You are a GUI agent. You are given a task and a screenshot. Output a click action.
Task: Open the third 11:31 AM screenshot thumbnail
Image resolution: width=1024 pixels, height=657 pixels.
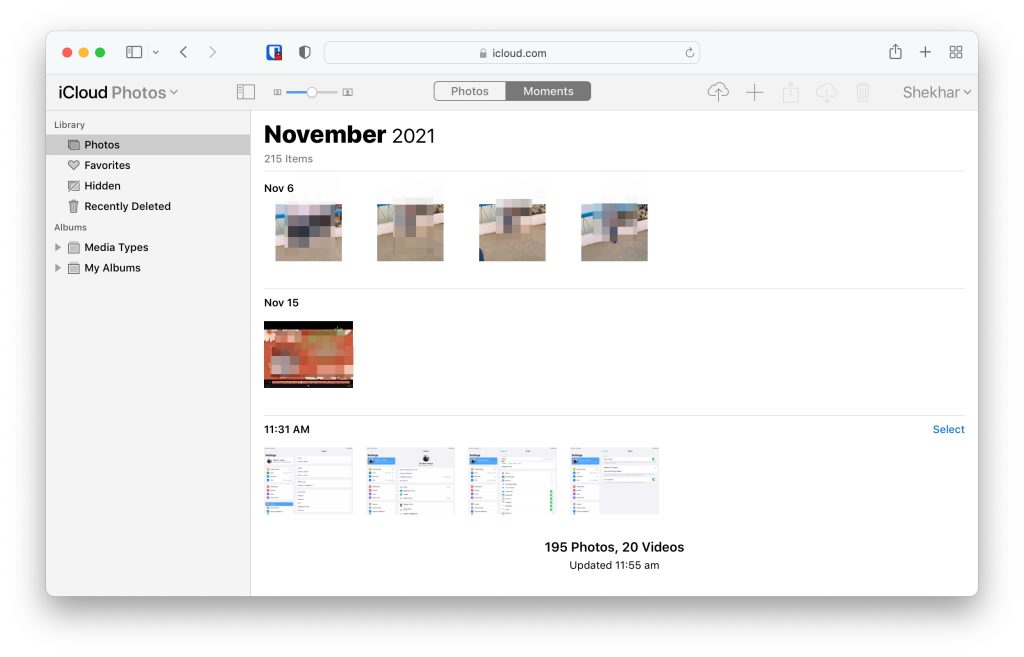pyautogui.click(x=512, y=481)
